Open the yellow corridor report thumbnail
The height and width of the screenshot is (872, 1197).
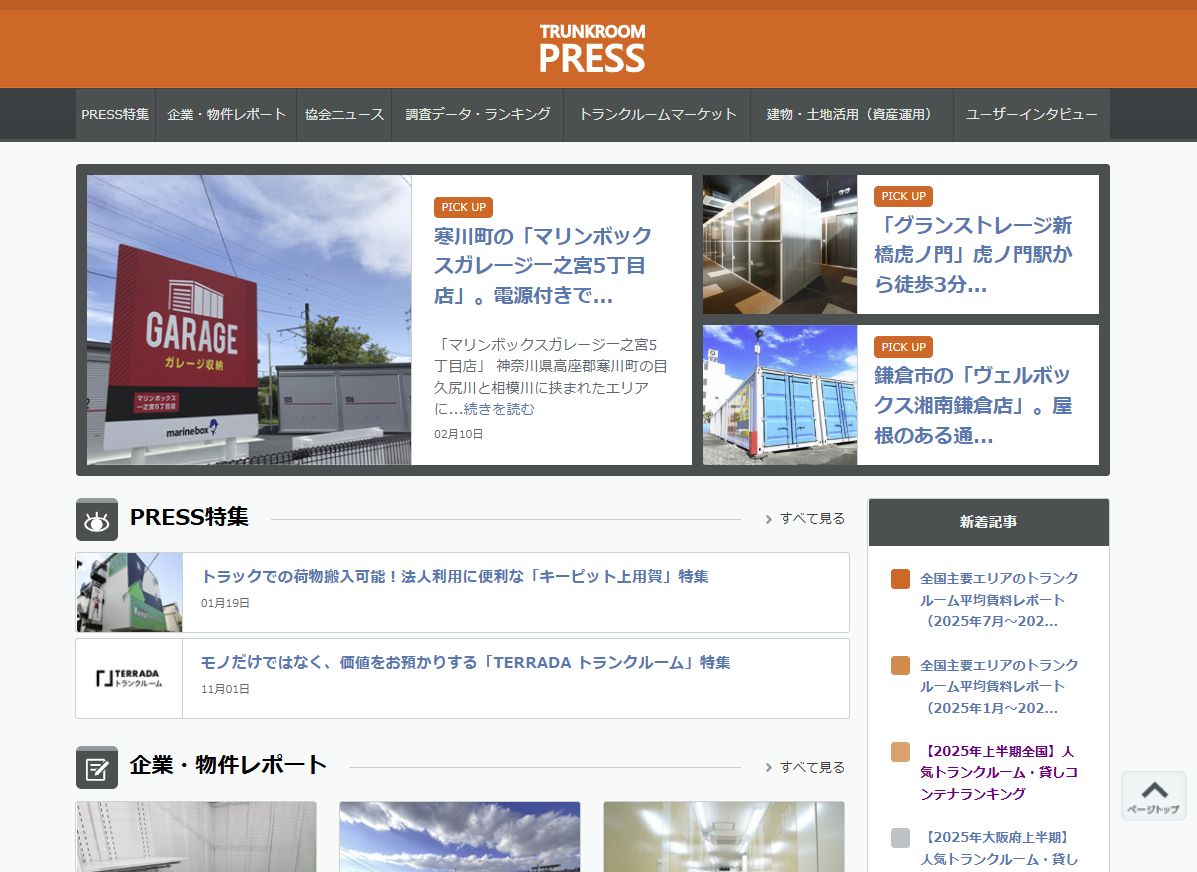pyautogui.click(x=724, y=837)
